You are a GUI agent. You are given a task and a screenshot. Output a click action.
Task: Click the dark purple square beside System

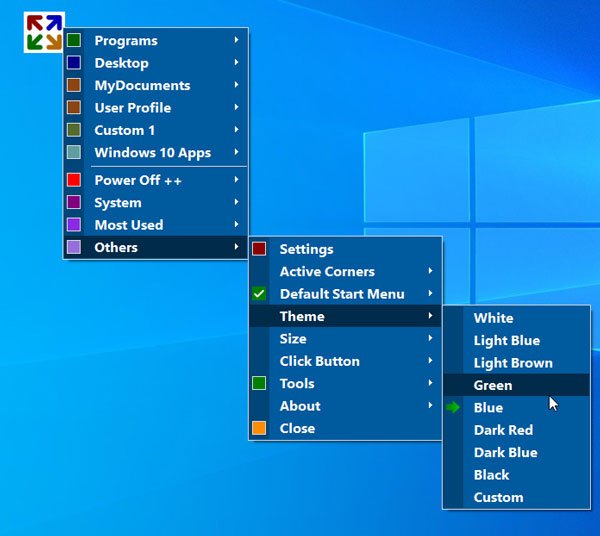point(74,202)
